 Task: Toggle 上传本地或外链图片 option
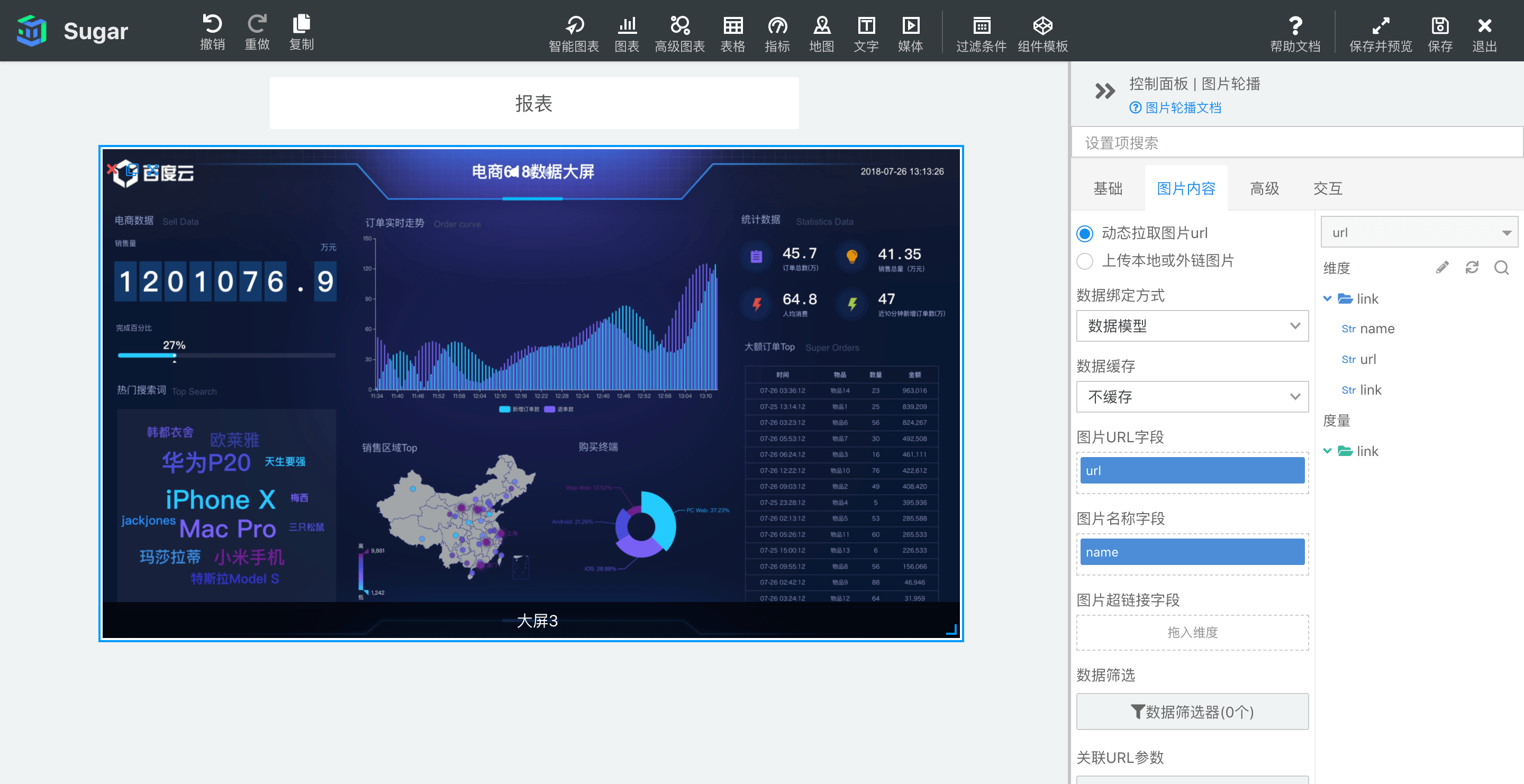click(x=1085, y=260)
